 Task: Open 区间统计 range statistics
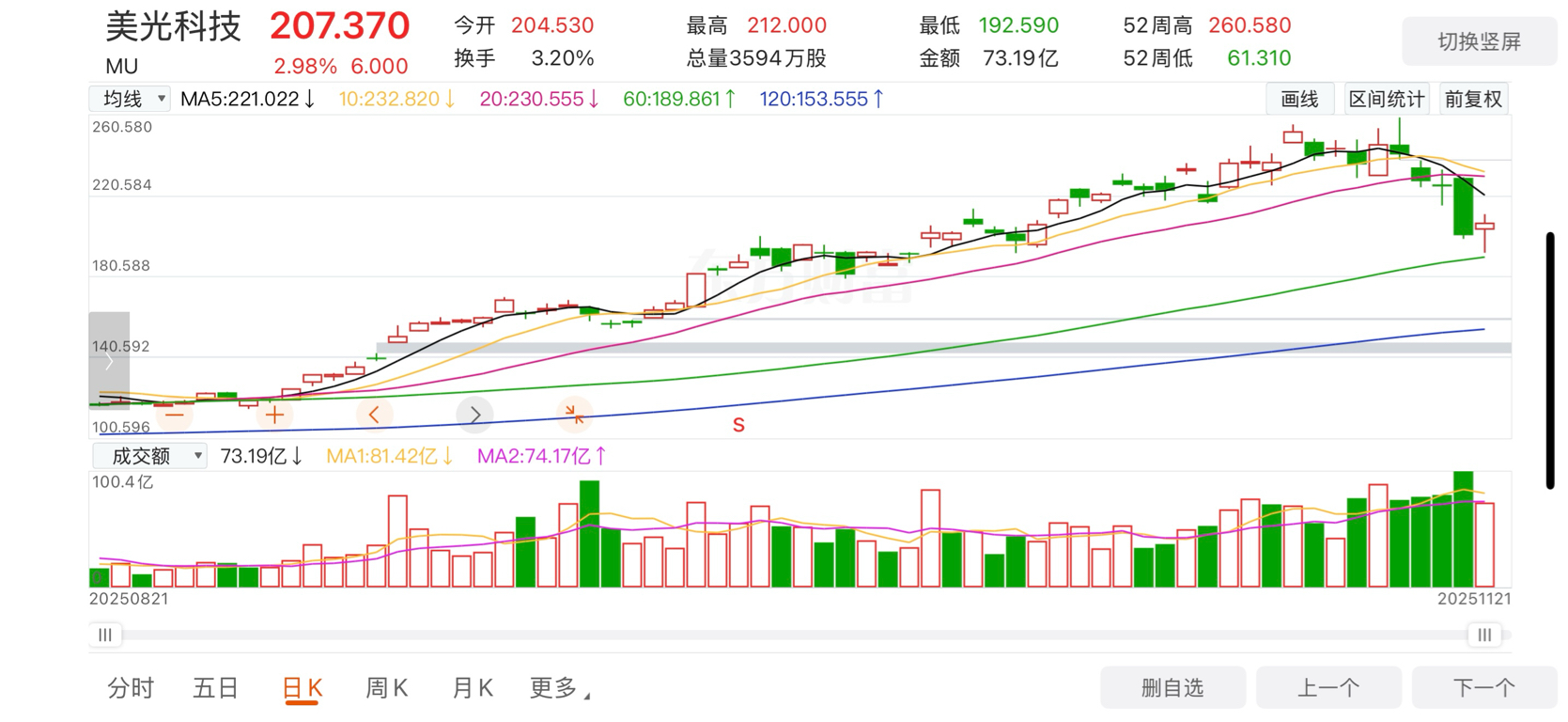(1387, 99)
